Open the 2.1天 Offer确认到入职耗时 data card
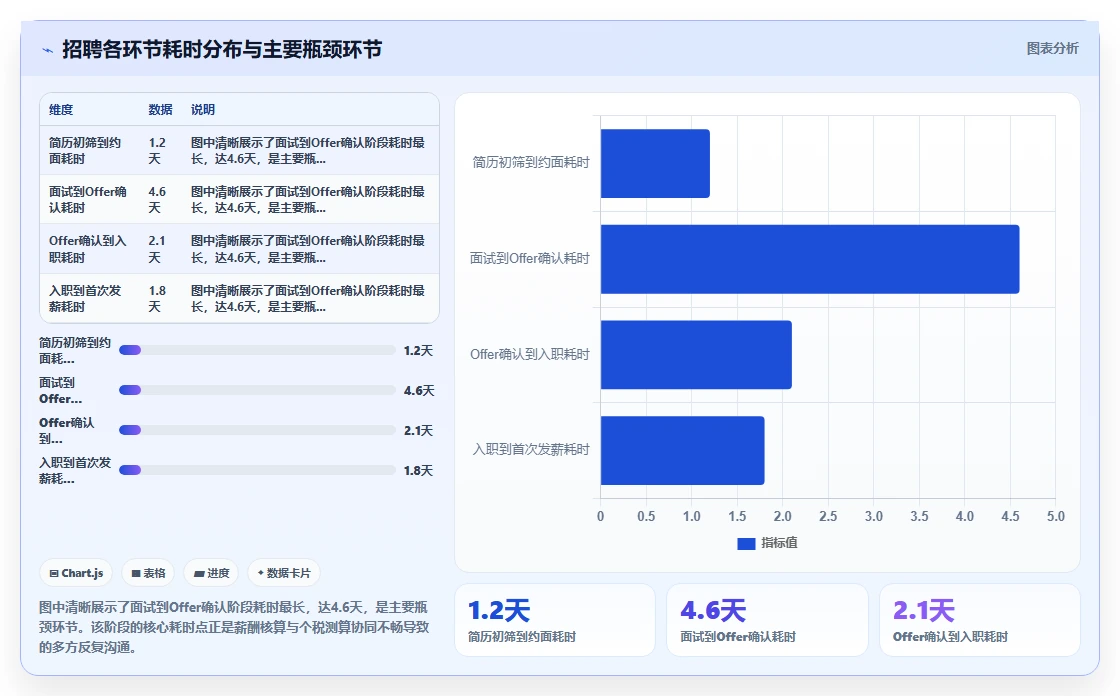 click(980, 620)
